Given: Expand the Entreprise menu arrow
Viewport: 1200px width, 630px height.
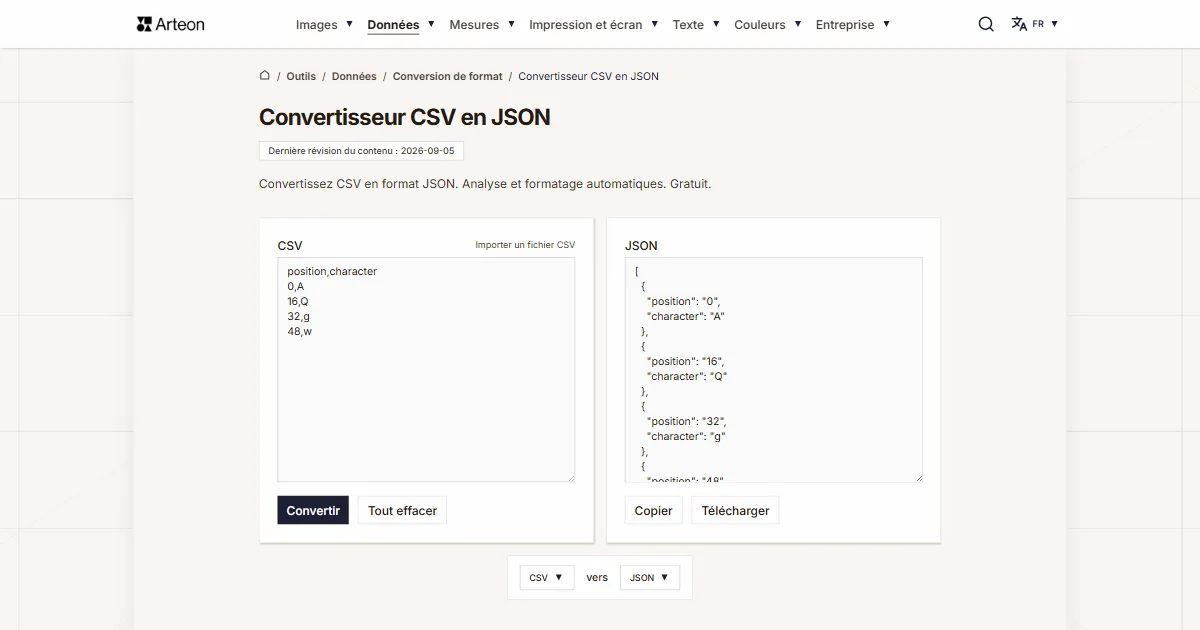Looking at the screenshot, I should point(886,24).
